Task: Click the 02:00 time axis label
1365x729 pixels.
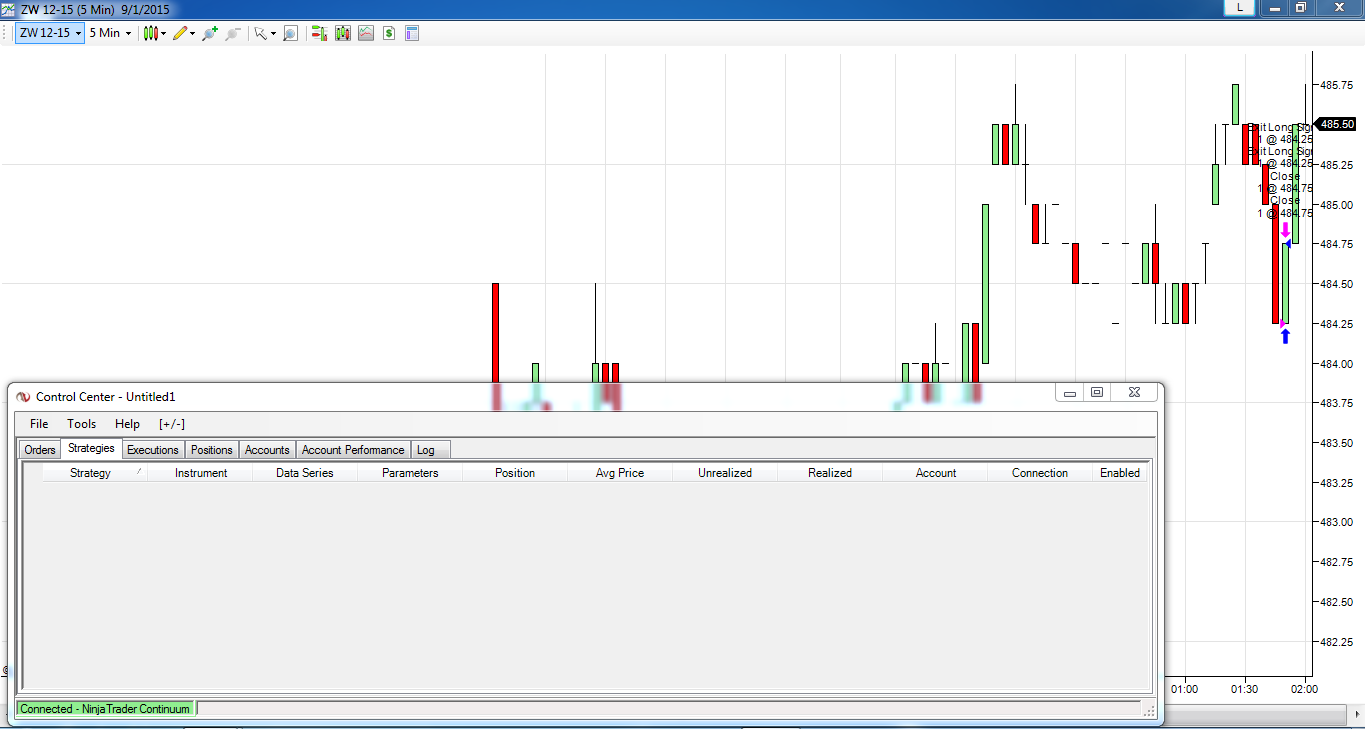Action: click(x=1304, y=689)
